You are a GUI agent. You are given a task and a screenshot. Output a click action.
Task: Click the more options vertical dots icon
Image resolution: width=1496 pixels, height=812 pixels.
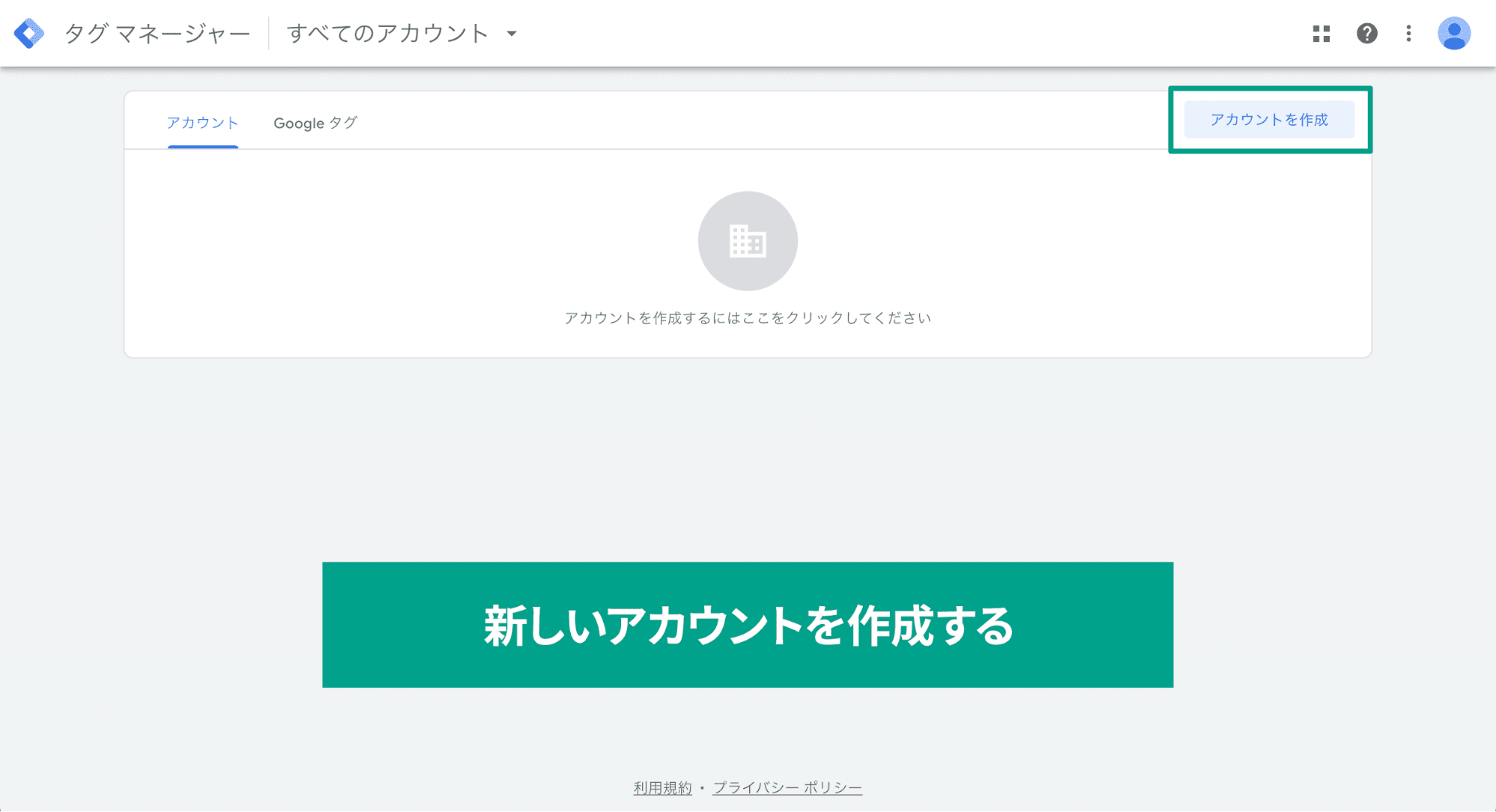click(1408, 33)
